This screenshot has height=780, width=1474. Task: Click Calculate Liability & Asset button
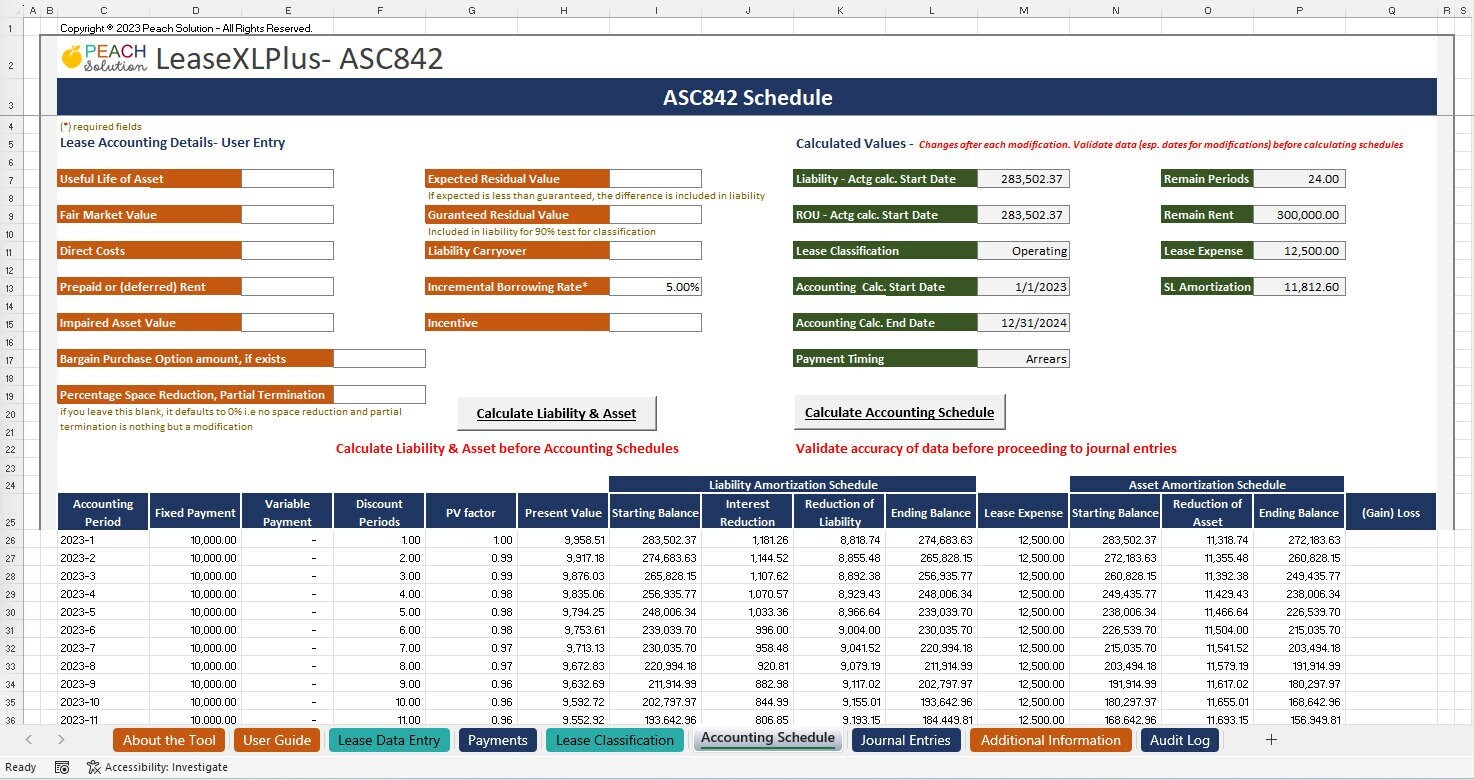tap(556, 413)
